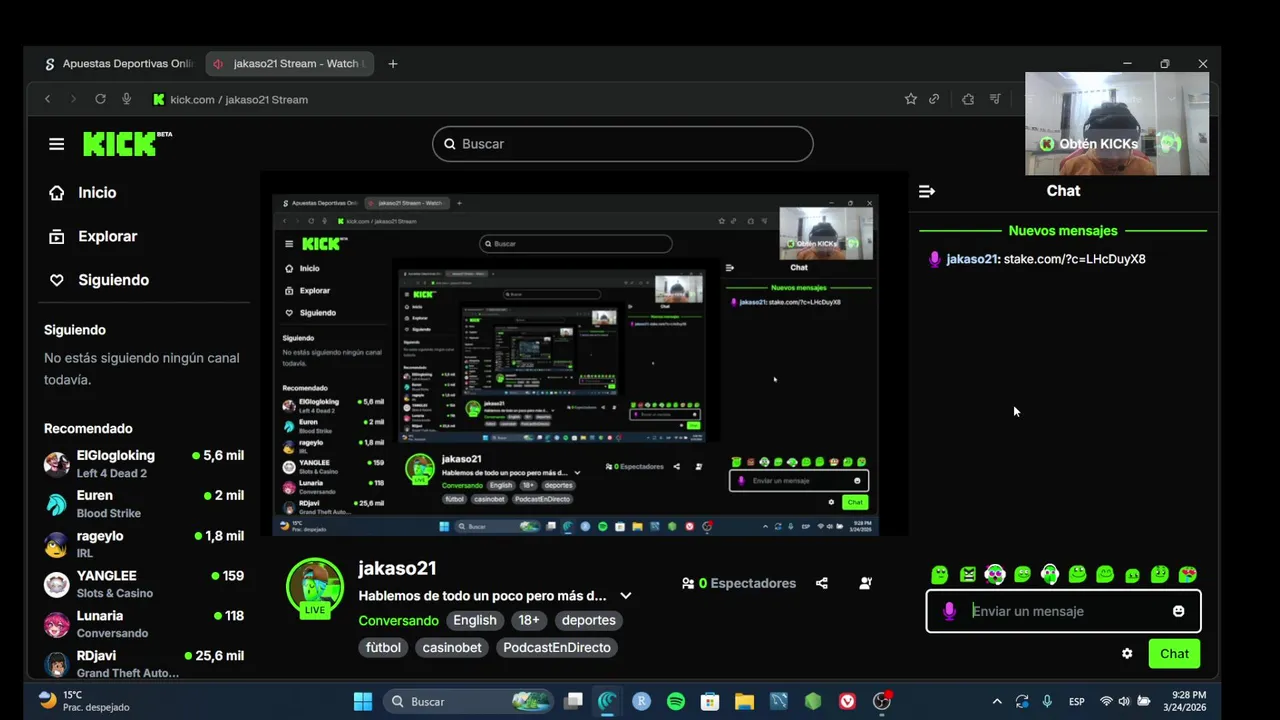Switch to jakaso21 Stream tab
Image resolution: width=1280 pixels, height=720 pixels.
[x=288, y=64]
